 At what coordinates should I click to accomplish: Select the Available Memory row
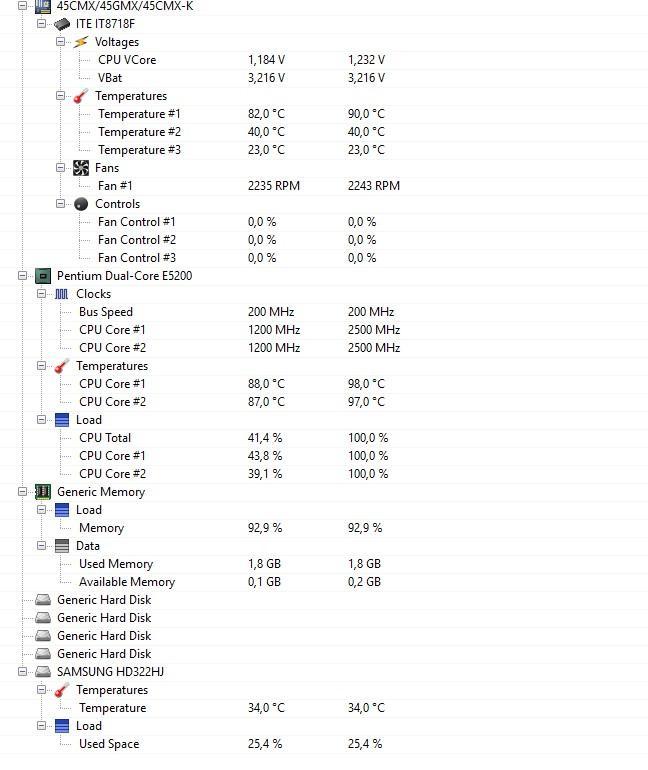(324, 582)
